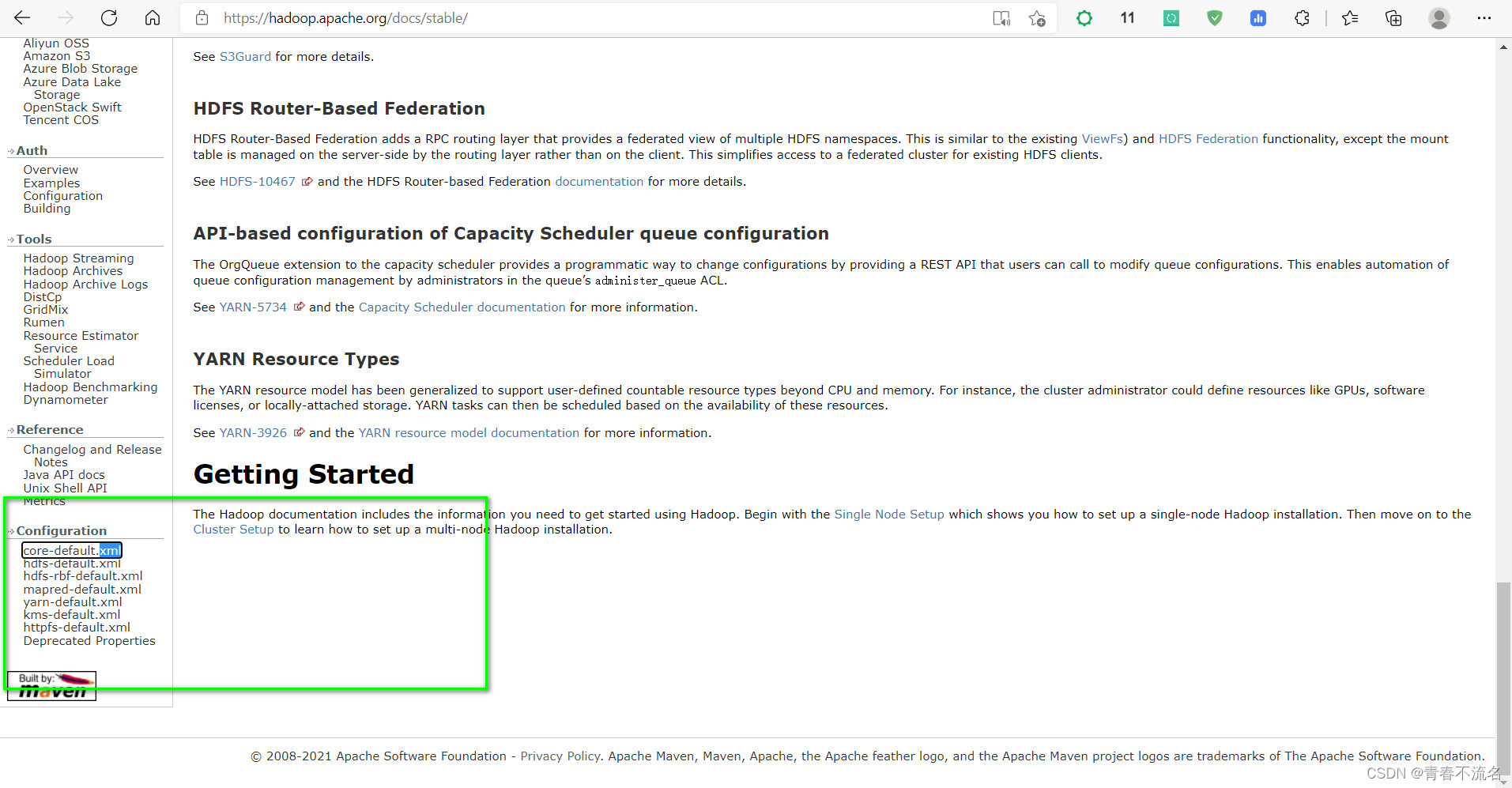Image resolution: width=1512 pixels, height=788 pixels.
Task: Click the browser forward arrow
Action: 66,17
